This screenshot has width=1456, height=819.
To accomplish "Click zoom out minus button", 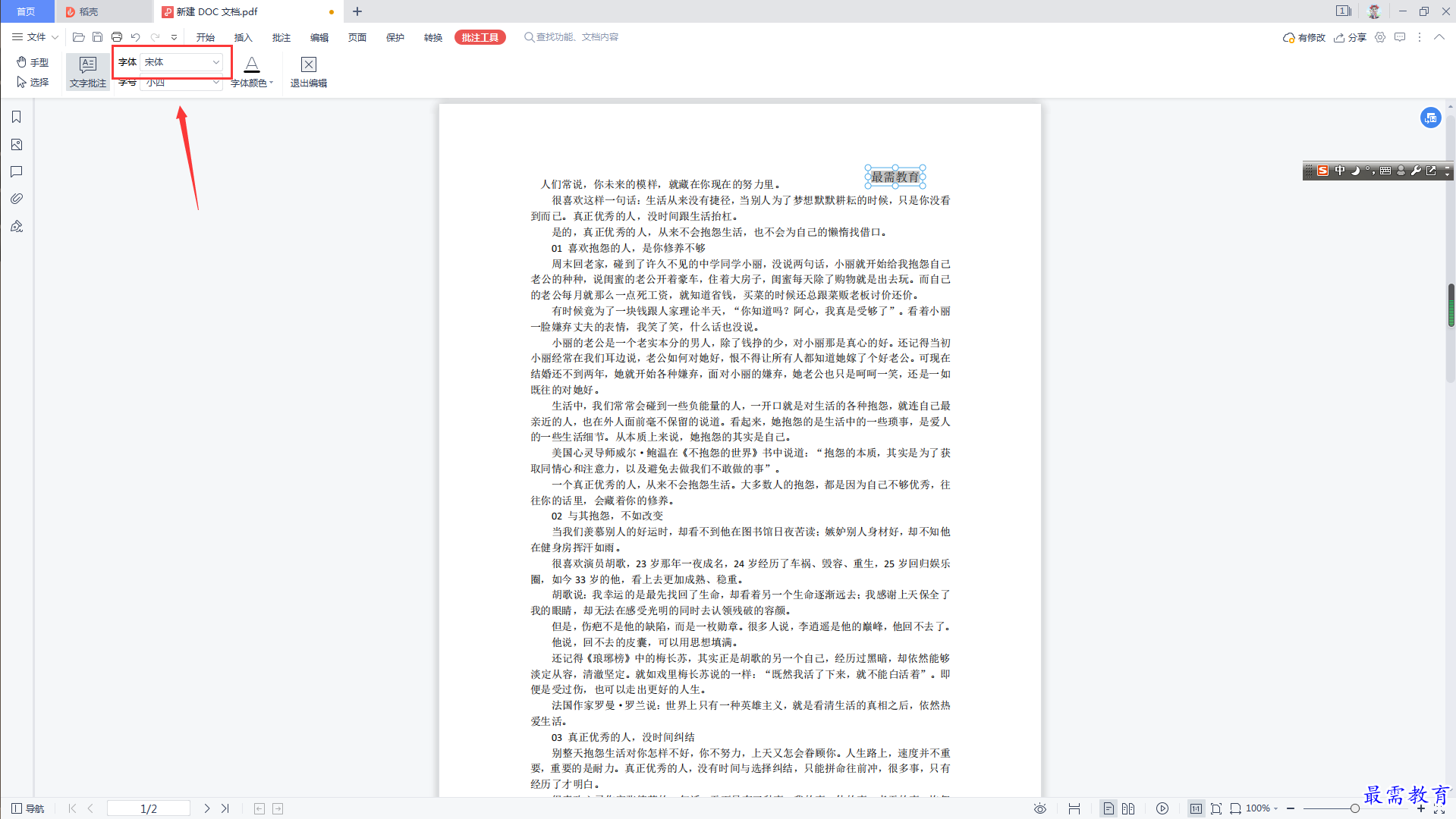I will 1290,808.
